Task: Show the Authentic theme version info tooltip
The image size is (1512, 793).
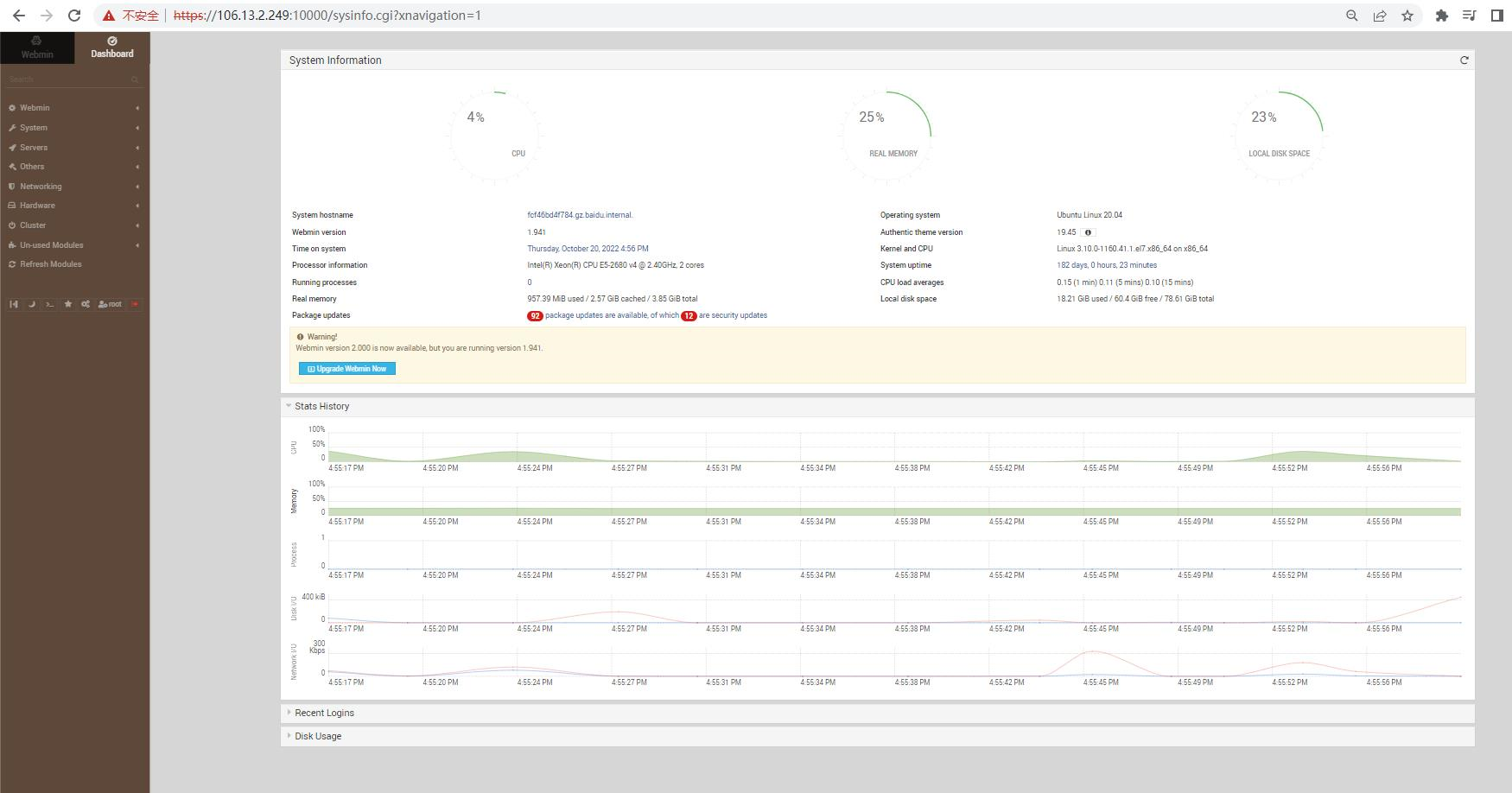Action: 1088,232
